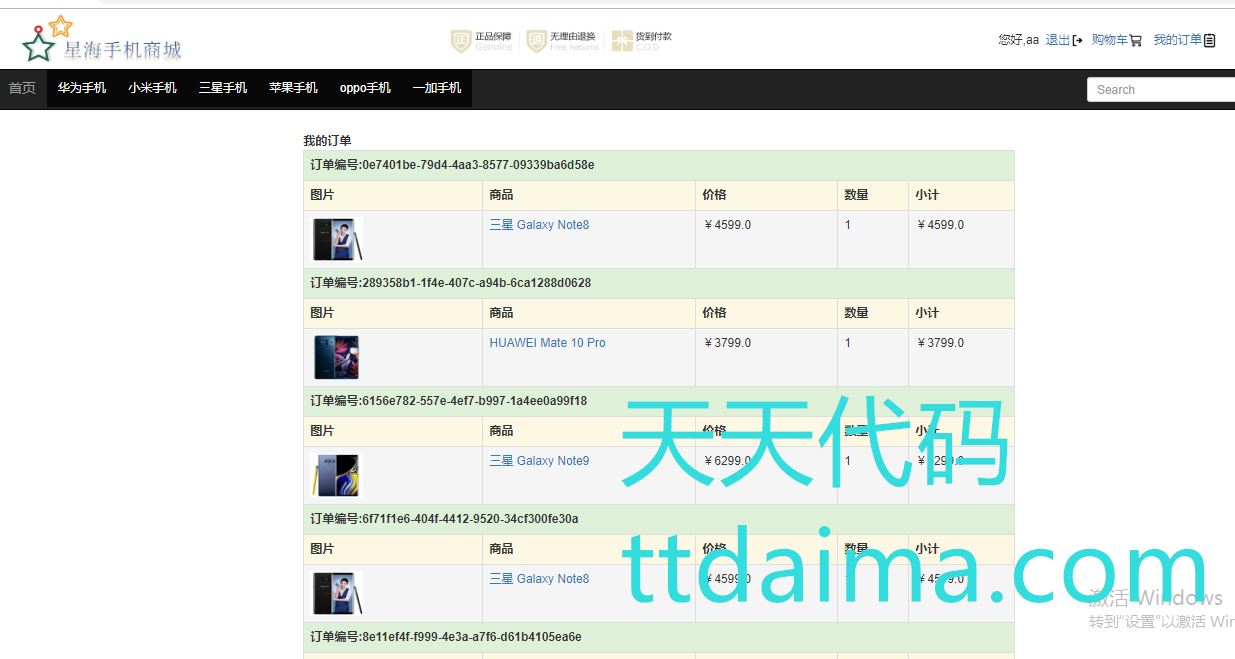Open the 三星手机 category tab
The height and width of the screenshot is (659, 1235).
(x=223, y=88)
